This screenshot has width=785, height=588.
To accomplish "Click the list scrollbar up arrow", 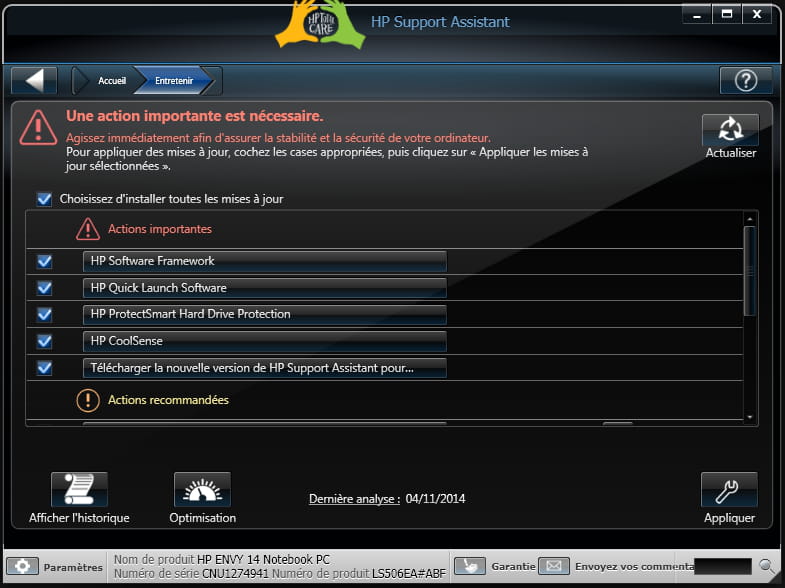I will point(749,219).
